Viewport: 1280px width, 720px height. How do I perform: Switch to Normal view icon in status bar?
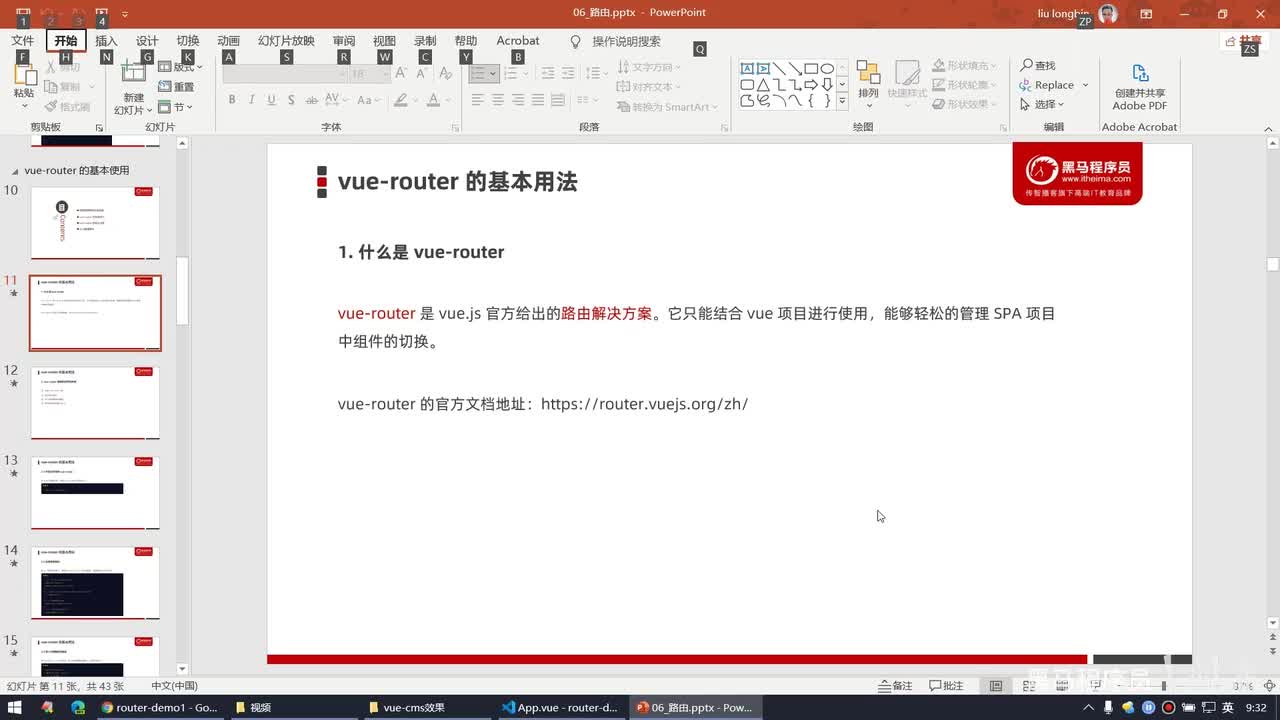pos(996,686)
